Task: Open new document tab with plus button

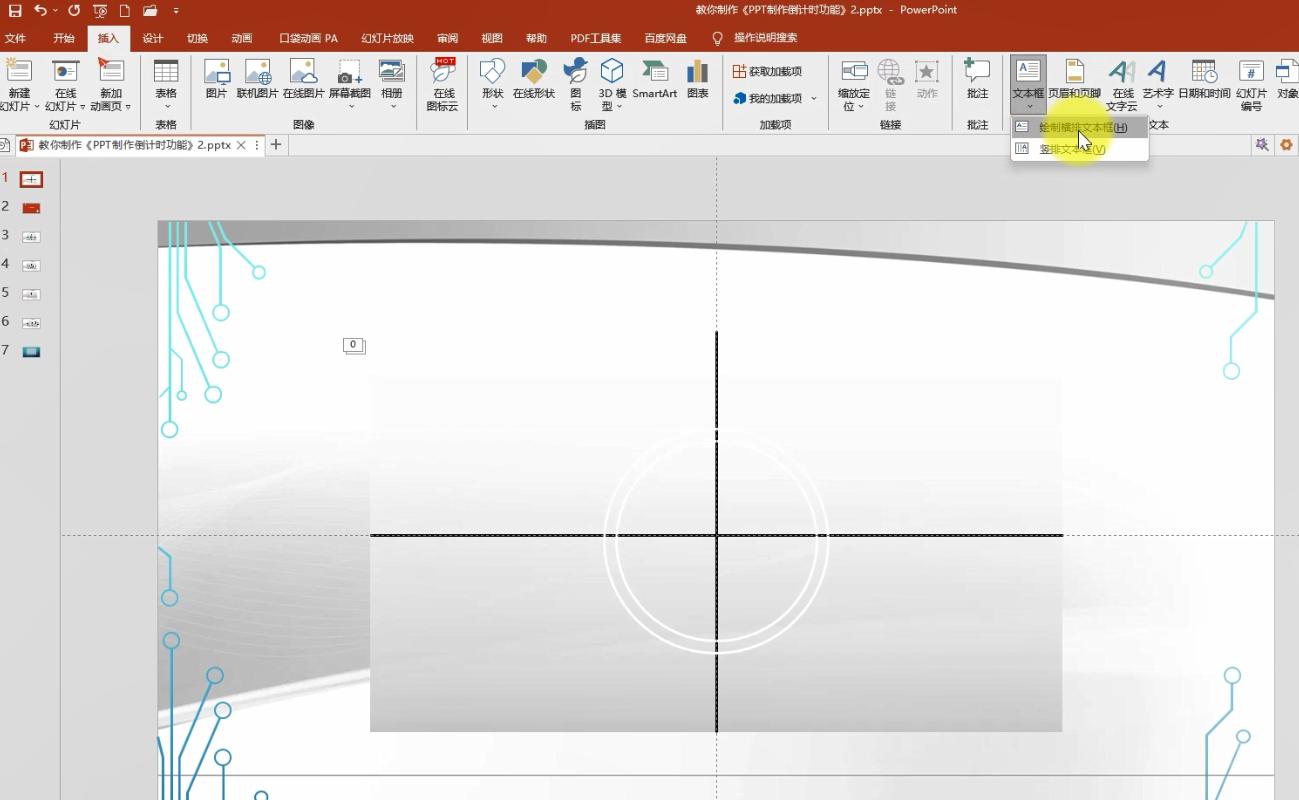Action: (276, 145)
